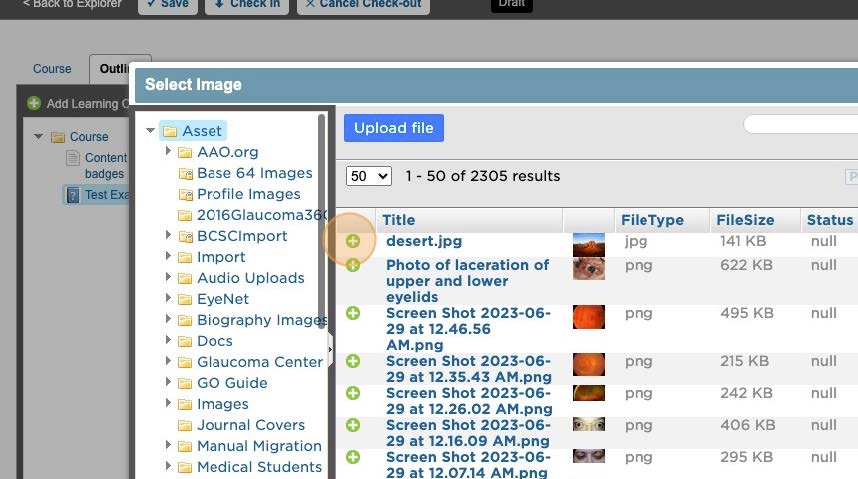Add the eyelid laceration photo with its plus icon
The image size is (858, 479).
tap(353, 265)
